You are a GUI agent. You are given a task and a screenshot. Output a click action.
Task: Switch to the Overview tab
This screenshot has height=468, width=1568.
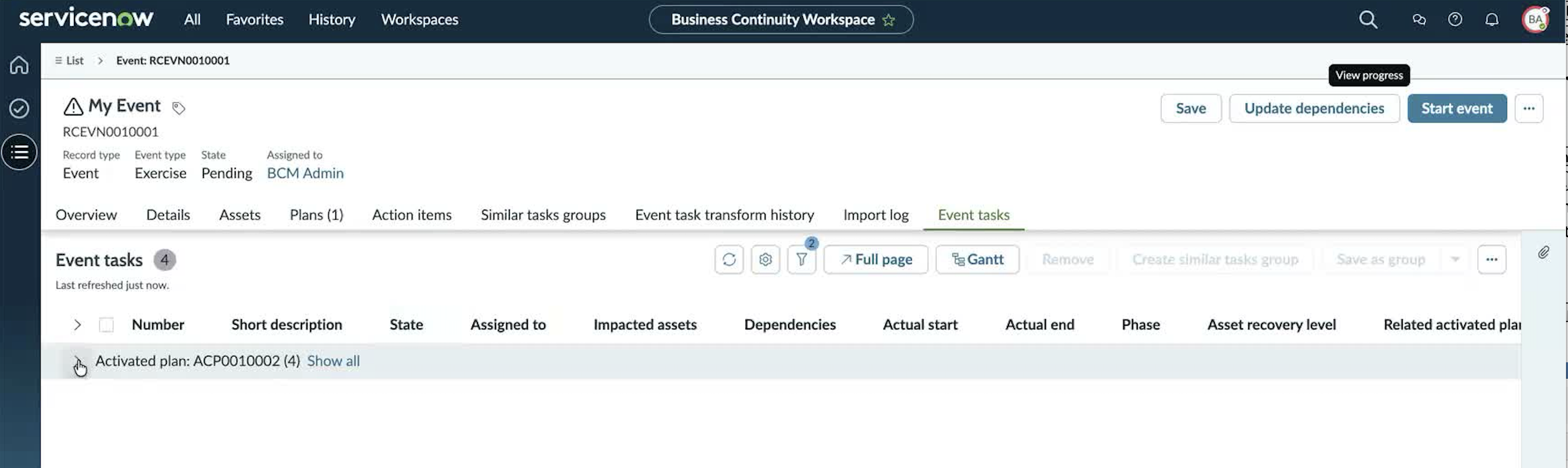(x=86, y=215)
